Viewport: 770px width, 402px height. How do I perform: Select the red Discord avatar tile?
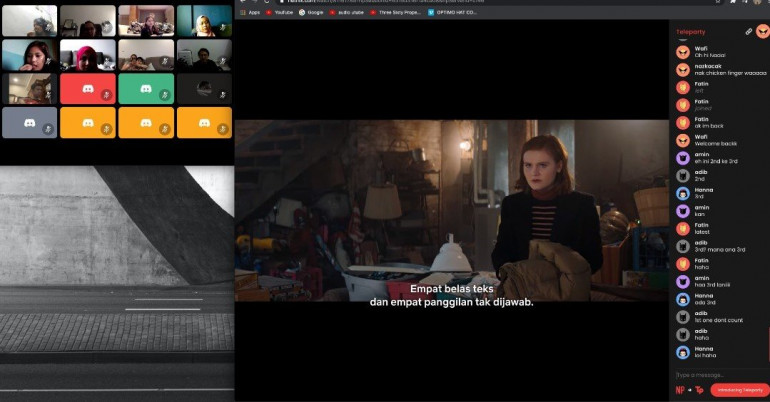[x=88, y=89]
